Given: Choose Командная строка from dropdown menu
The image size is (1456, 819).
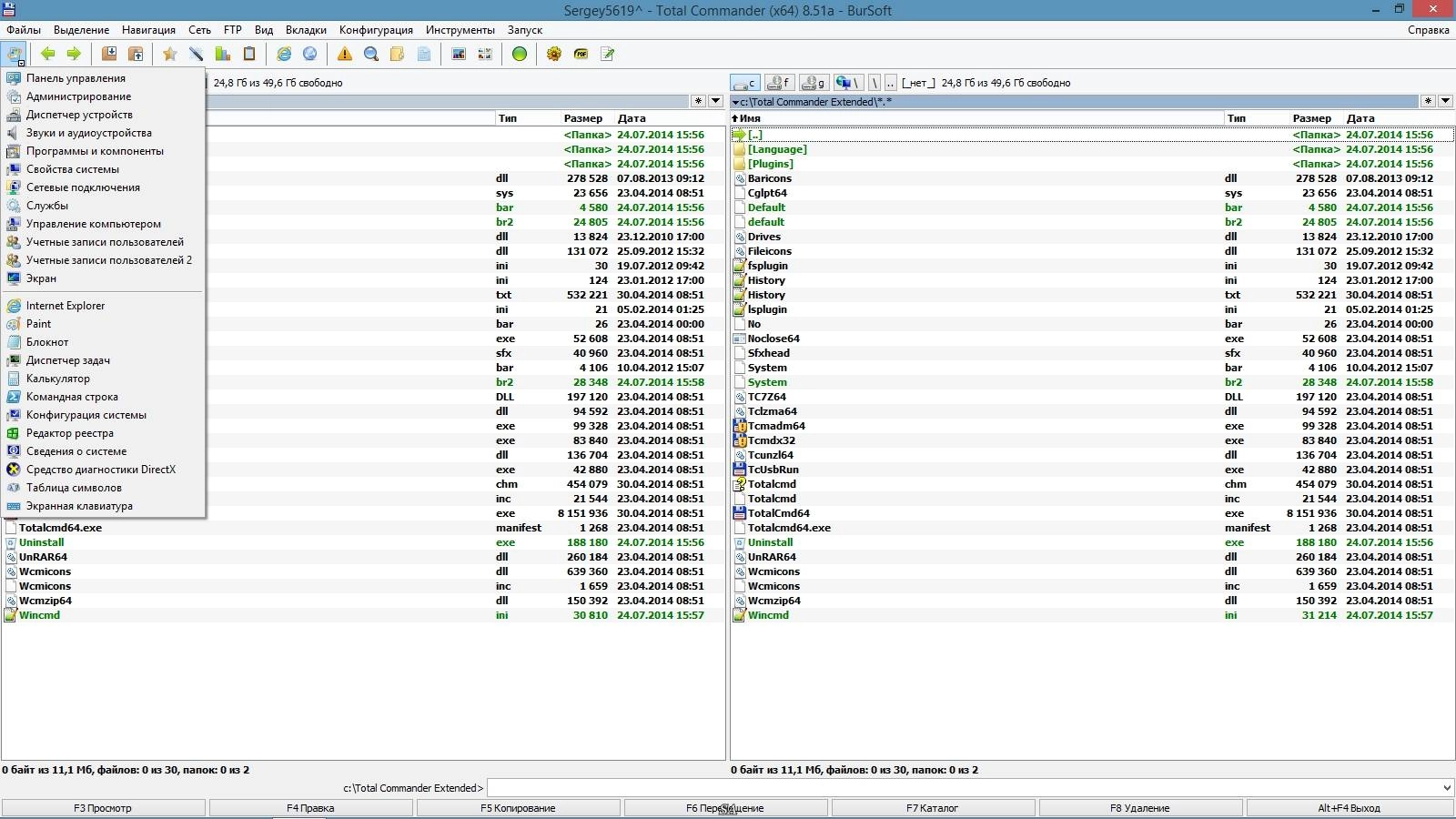Looking at the screenshot, I should tap(103, 397).
